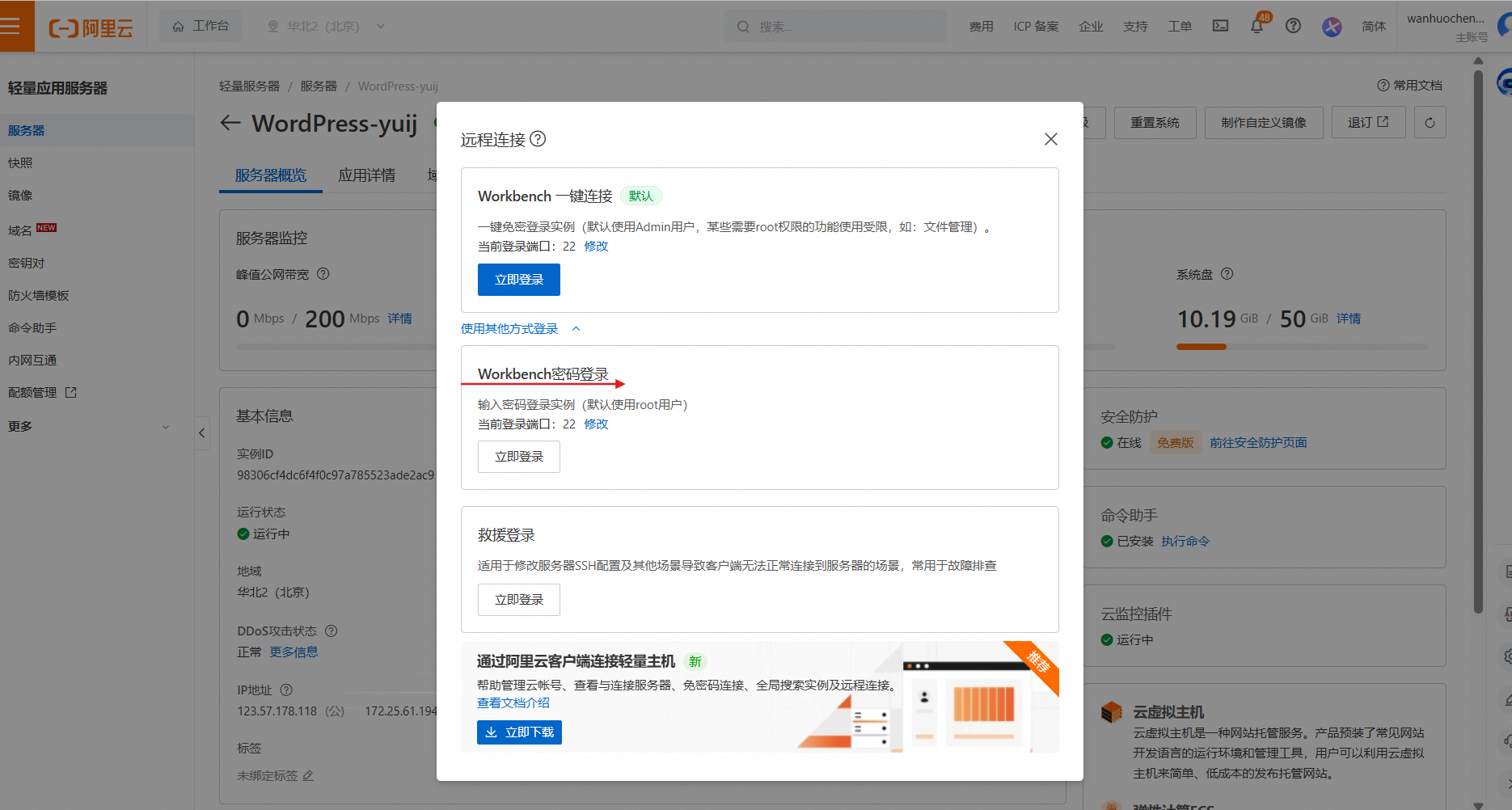The width and height of the screenshot is (1512, 810).
Task: Expand the 华北2 (北京) region dropdown
Action: point(327,26)
